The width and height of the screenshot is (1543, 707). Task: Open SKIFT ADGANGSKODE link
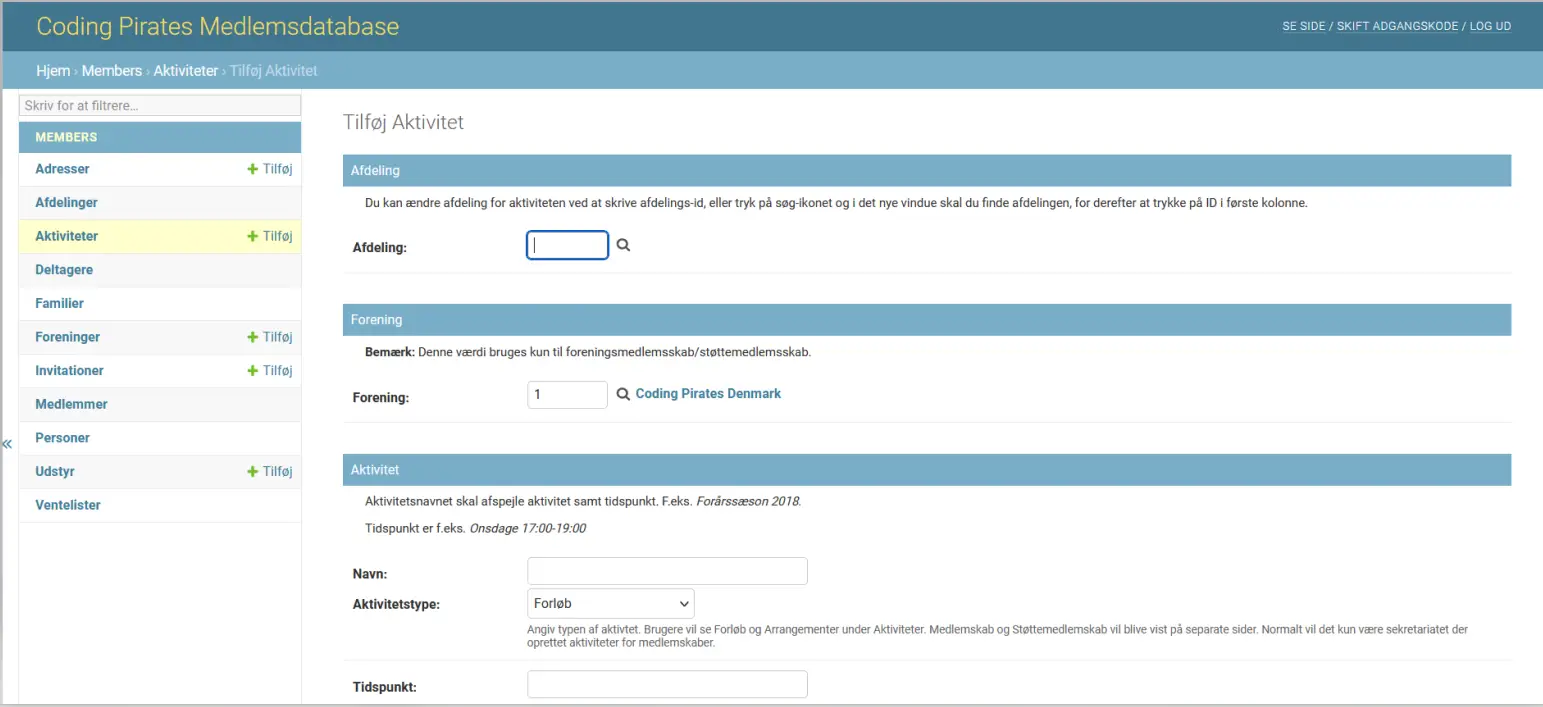tap(1397, 26)
